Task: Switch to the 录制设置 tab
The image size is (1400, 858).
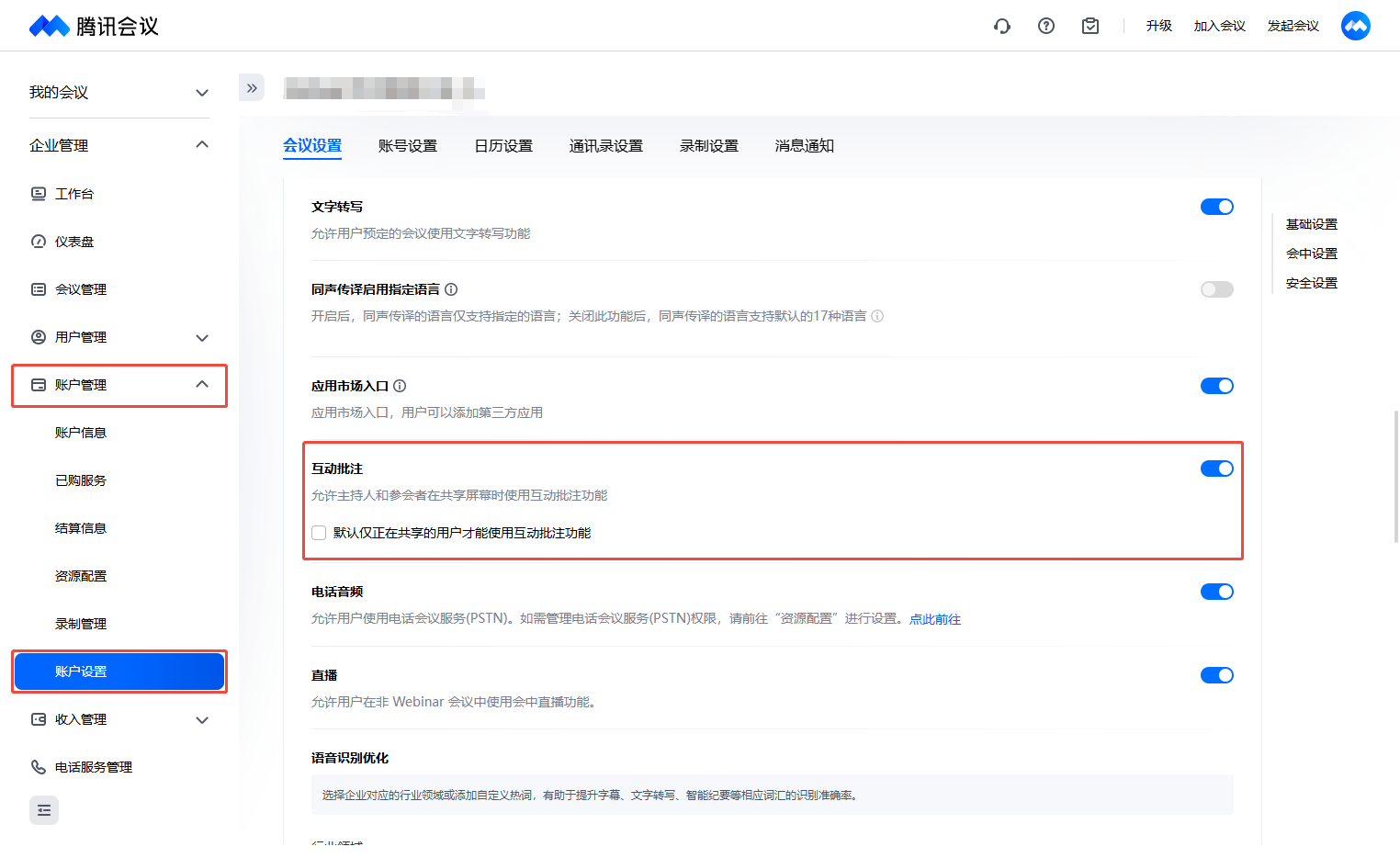Action: click(708, 146)
